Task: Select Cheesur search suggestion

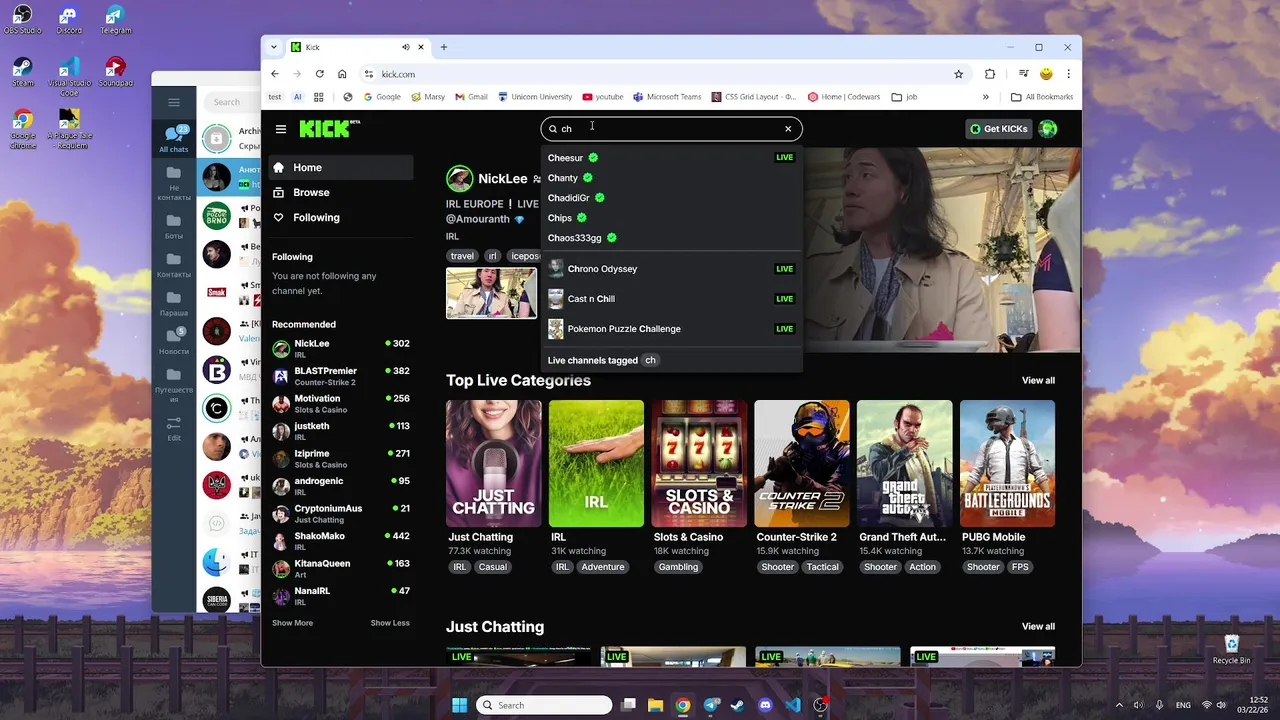Action: point(671,158)
